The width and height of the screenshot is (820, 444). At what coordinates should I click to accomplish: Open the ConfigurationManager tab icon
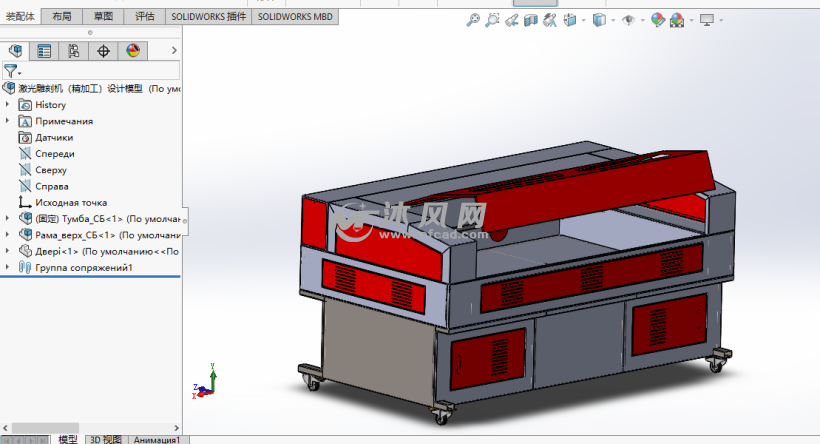tap(73, 51)
